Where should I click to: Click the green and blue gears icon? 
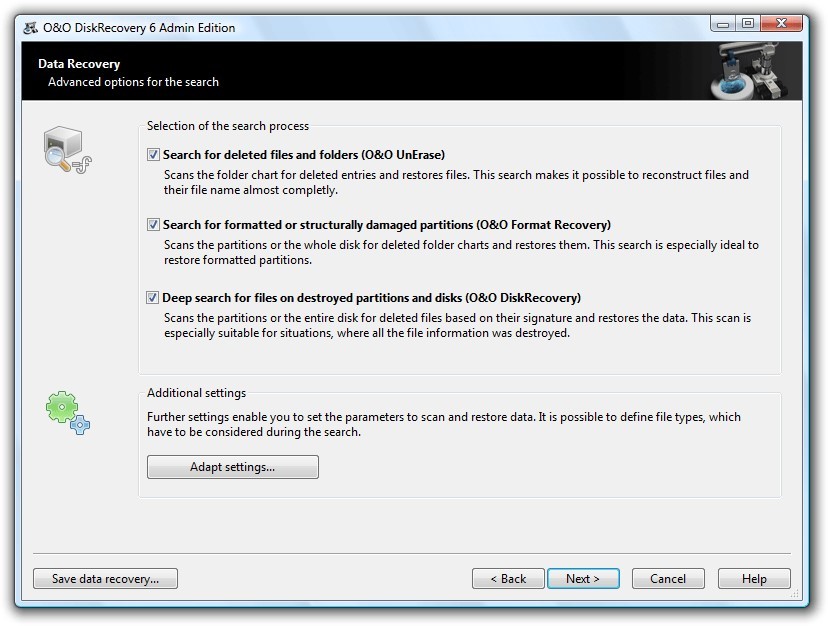pyautogui.click(x=67, y=412)
